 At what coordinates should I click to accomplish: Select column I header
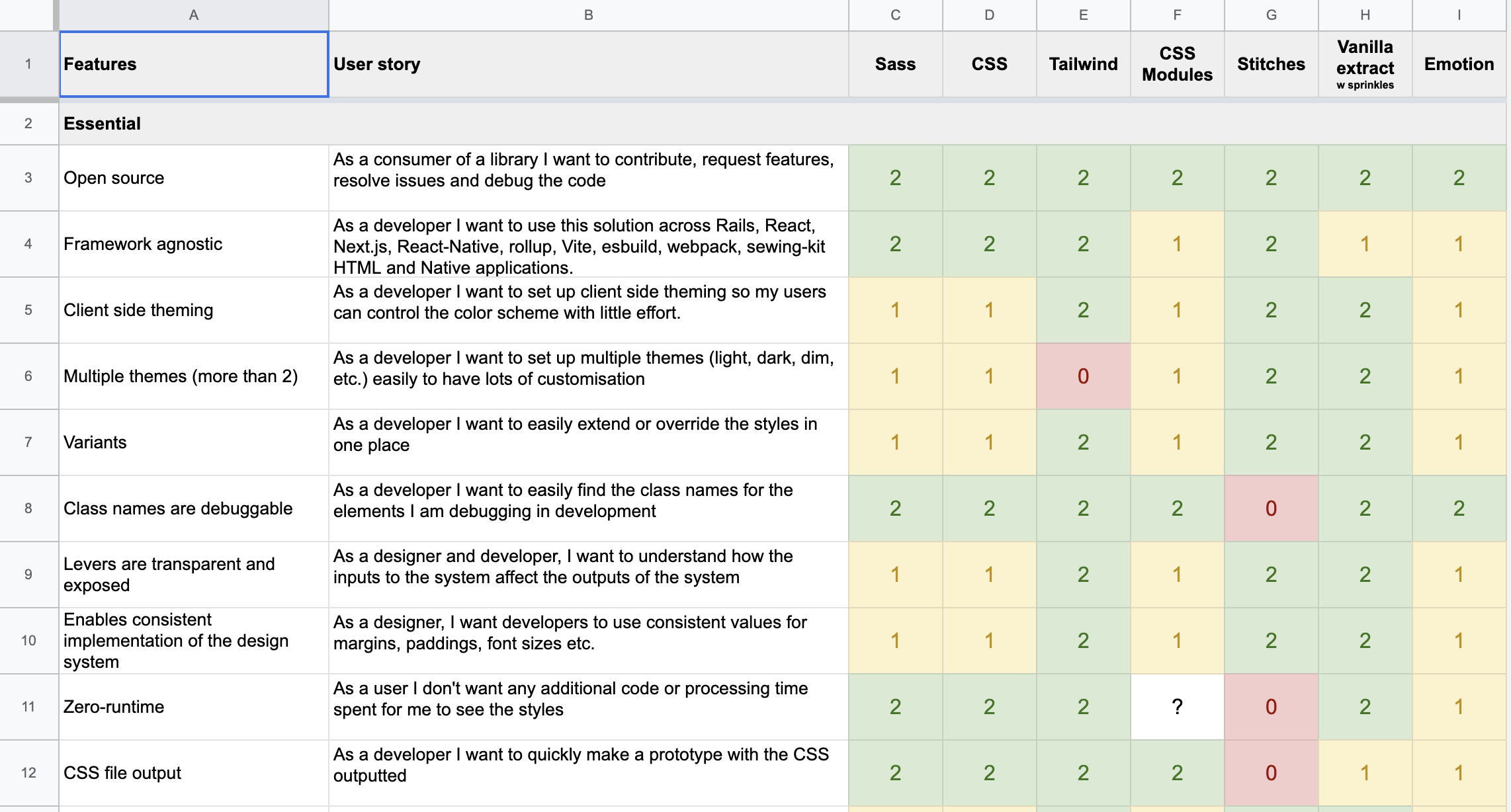(x=1459, y=15)
